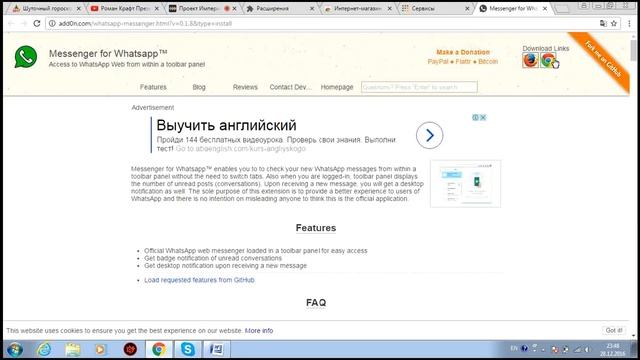The height and width of the screenshot is (360, 640).
Task: Open the Homepage menu item
Action: (x=337, y=87)
